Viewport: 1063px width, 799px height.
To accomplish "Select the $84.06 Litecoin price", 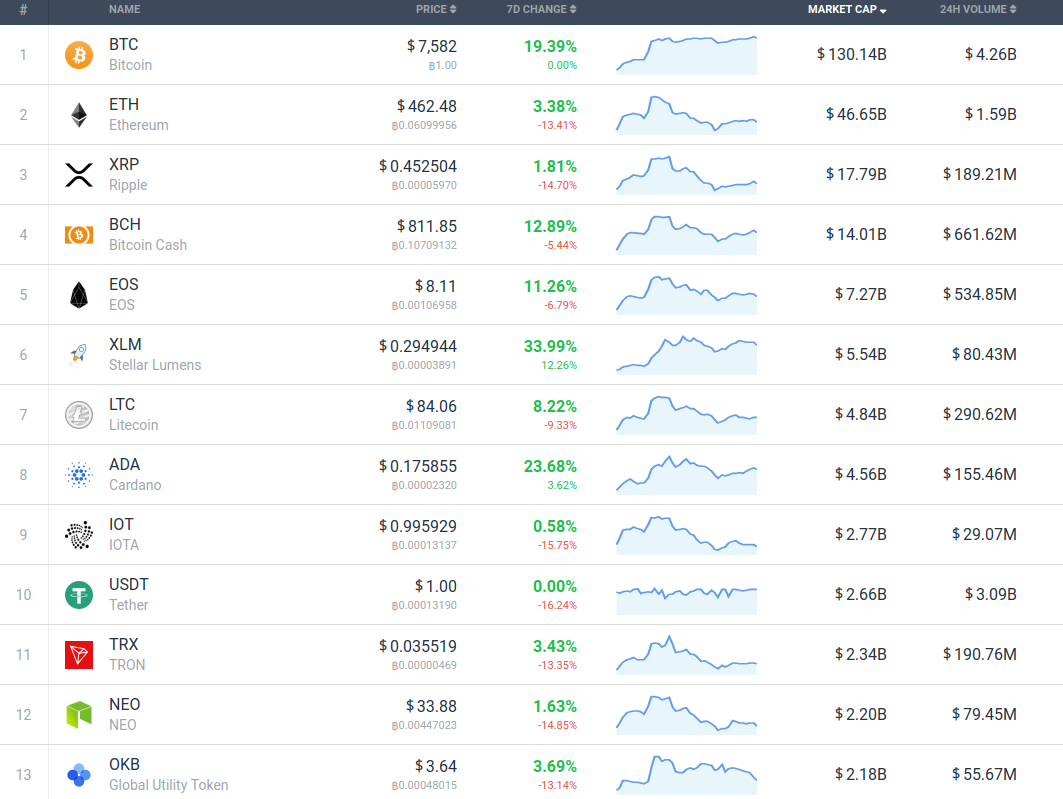I will [431, 407].
